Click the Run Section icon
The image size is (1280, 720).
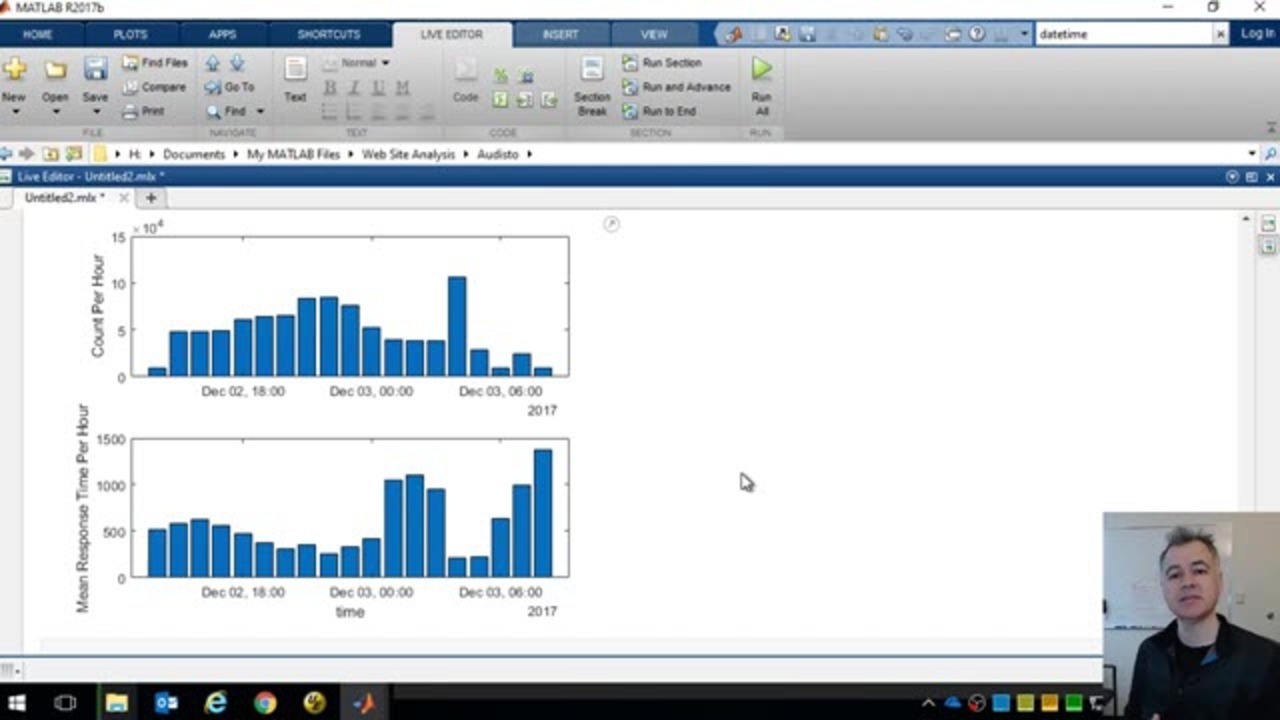pos(630,63)
